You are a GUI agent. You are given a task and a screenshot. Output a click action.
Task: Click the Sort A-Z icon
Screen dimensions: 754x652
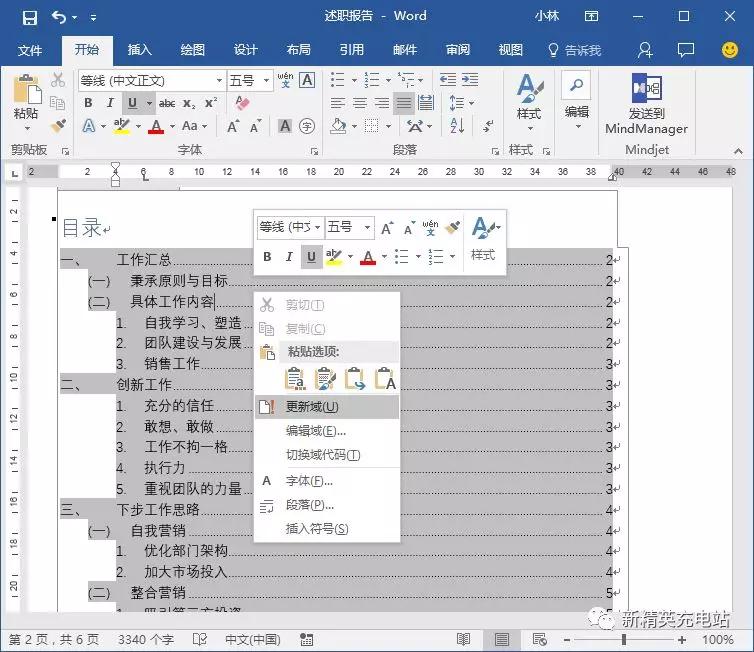pyautogui.click(x=457, y=126)
